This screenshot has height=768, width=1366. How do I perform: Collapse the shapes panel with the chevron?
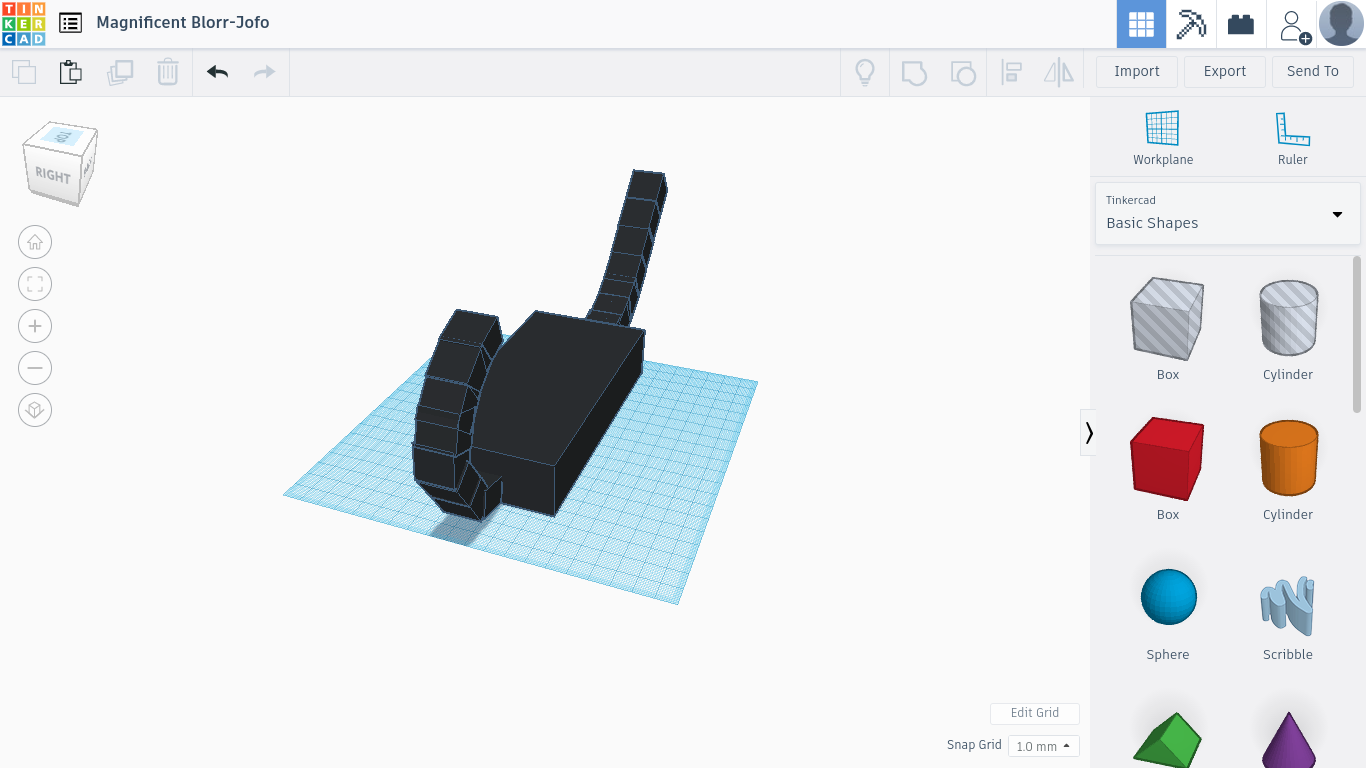tap(1088, 432)
